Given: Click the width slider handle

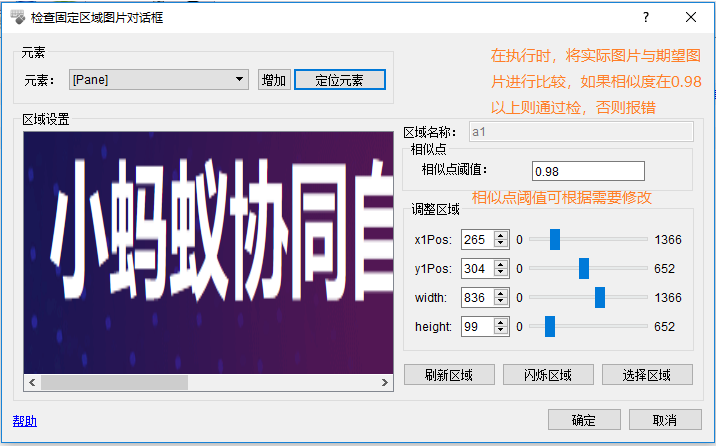Looking at the screenshot, I should [x=600, y=298].
